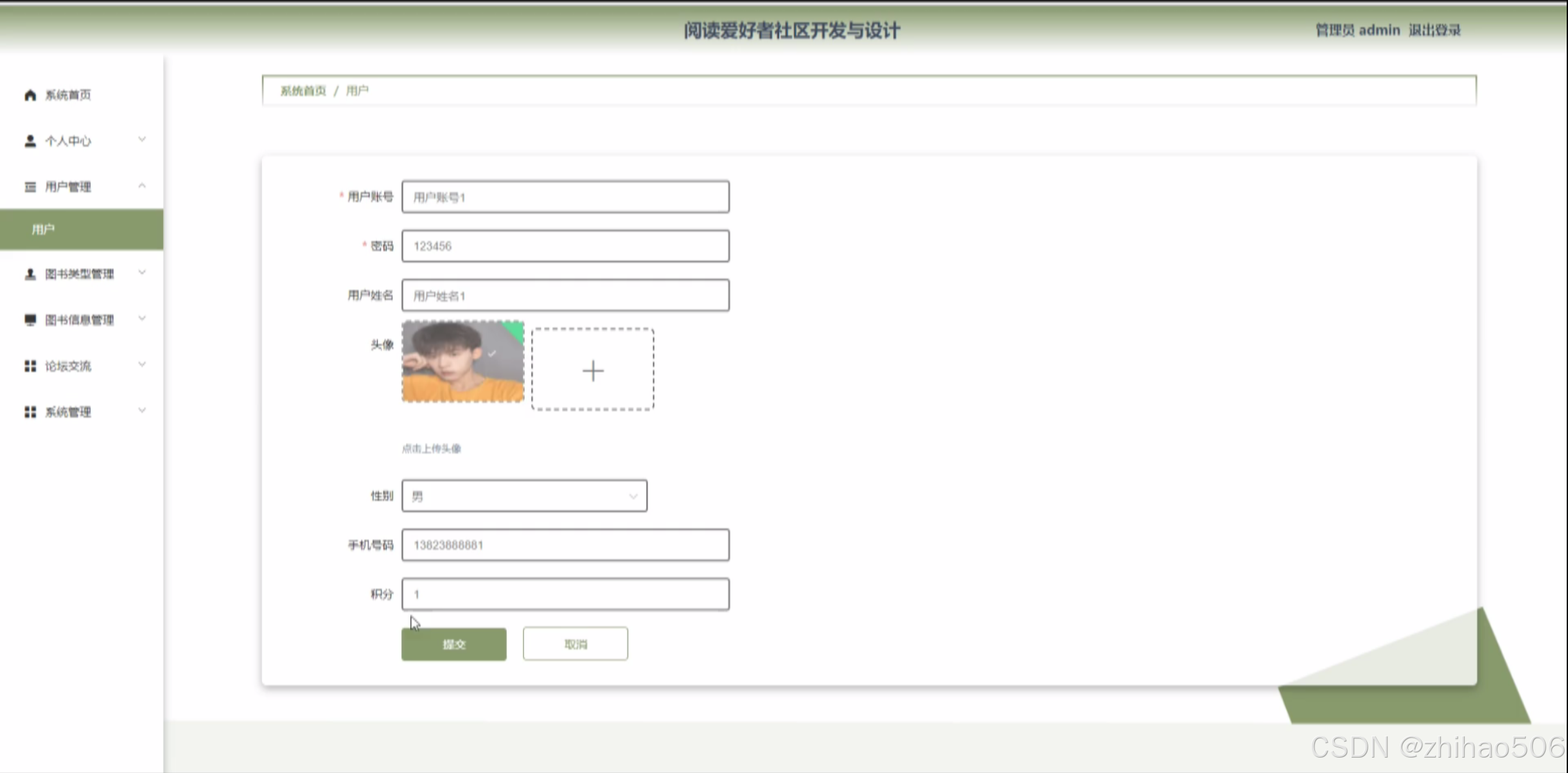Click the uploaded avatar thumbnail

click(462, 362)
